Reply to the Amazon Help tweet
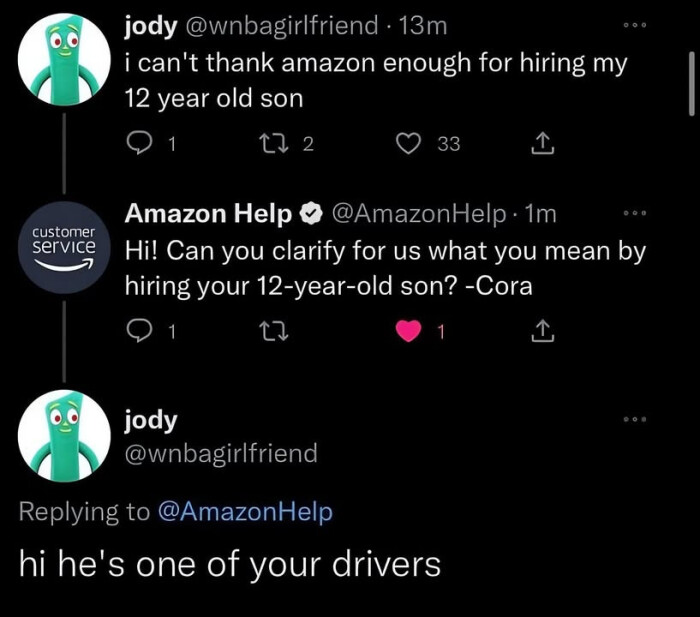This screenshot has width=700, height=617. coord(139,331)
